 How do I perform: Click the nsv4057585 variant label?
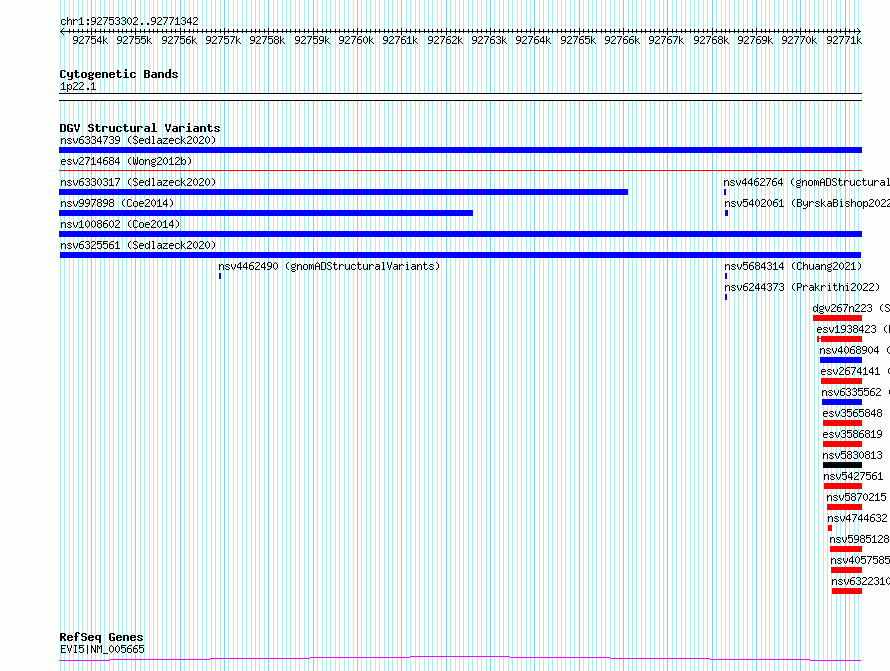(860, 560)
